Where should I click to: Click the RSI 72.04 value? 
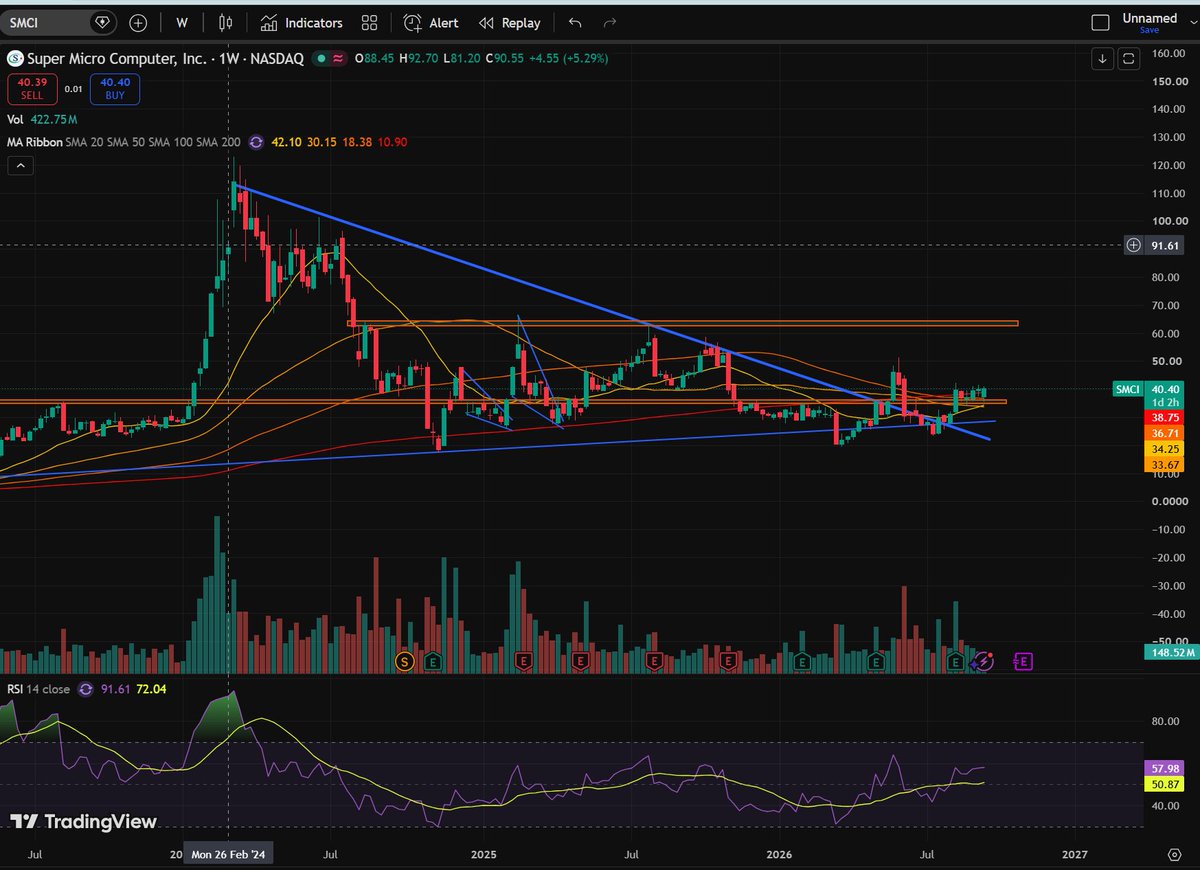(151, 689)
